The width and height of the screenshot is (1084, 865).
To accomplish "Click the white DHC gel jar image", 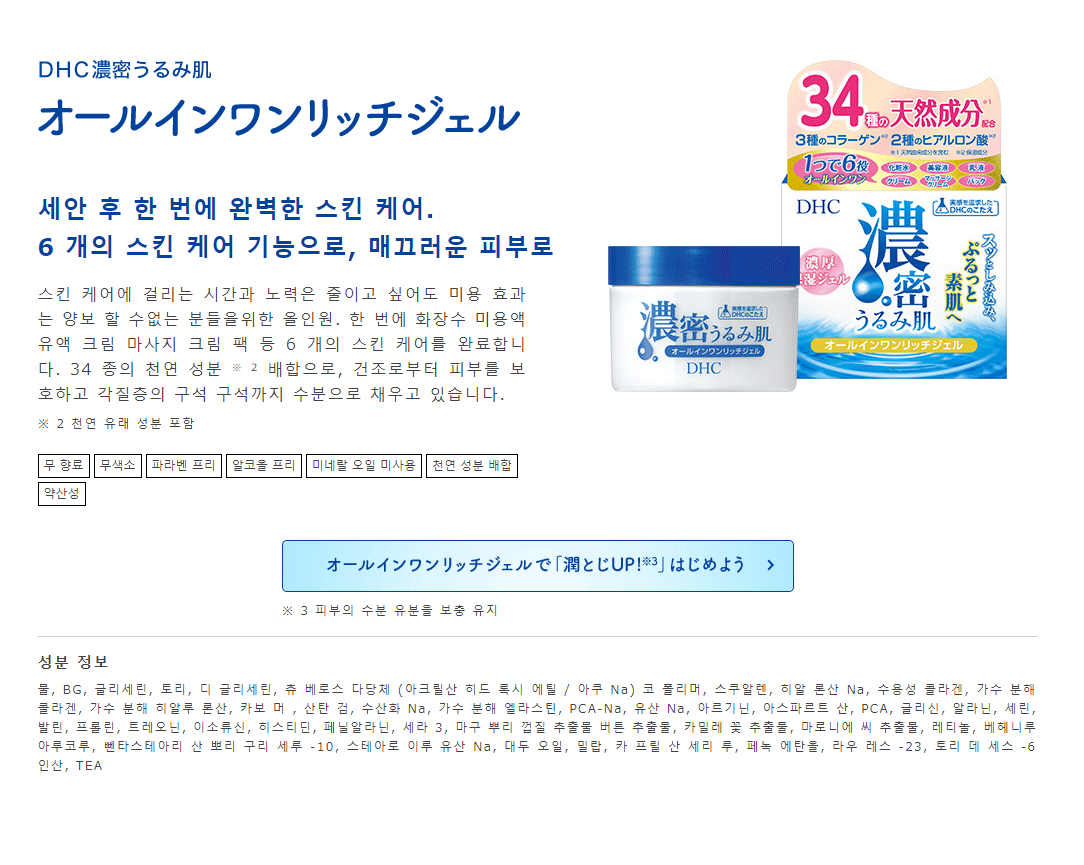I will [702, 319].
